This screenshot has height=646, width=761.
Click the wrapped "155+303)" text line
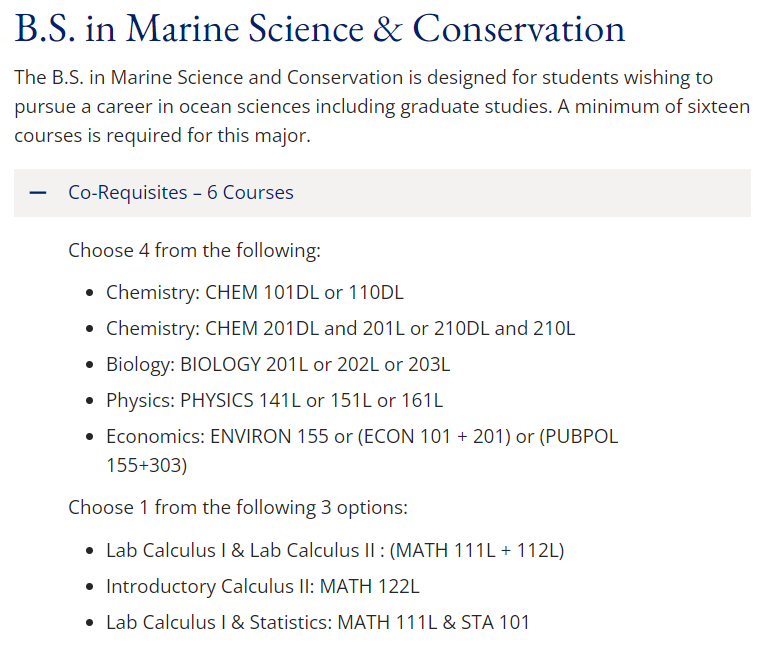(x=146, y=465)
